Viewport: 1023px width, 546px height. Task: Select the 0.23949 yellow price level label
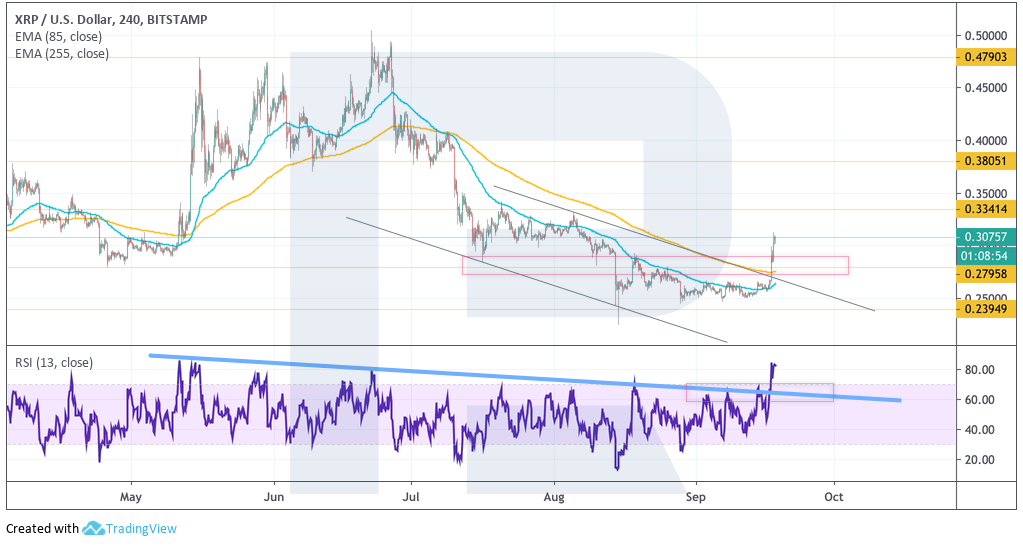(986, 309)
